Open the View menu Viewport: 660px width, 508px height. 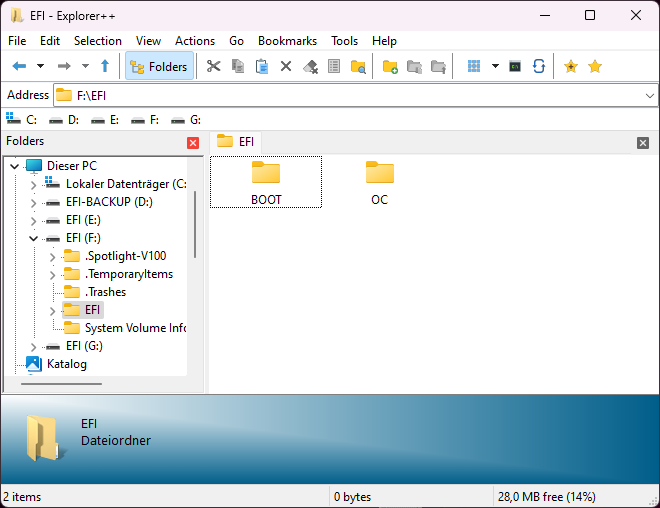point(148,41)
